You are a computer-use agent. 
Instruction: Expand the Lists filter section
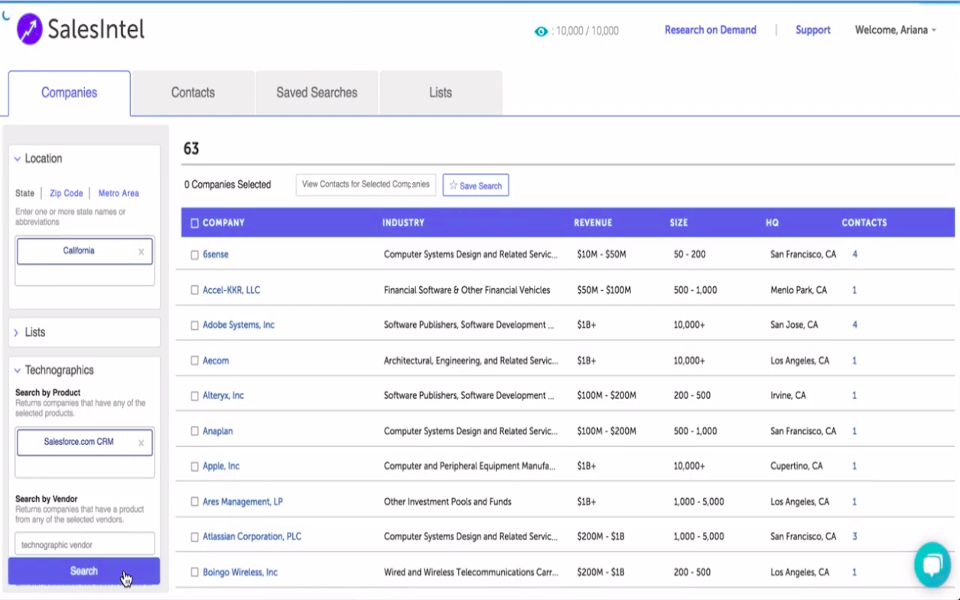coord(17,332)
